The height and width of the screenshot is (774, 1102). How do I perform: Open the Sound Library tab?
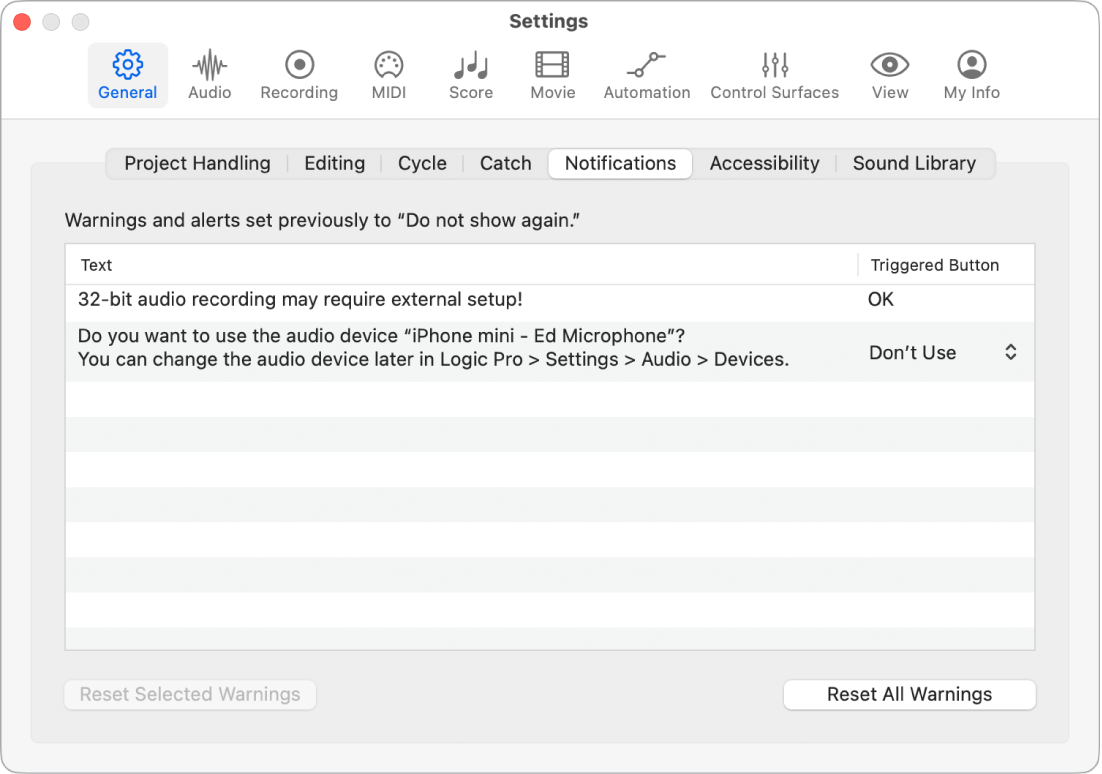point(914,163)
